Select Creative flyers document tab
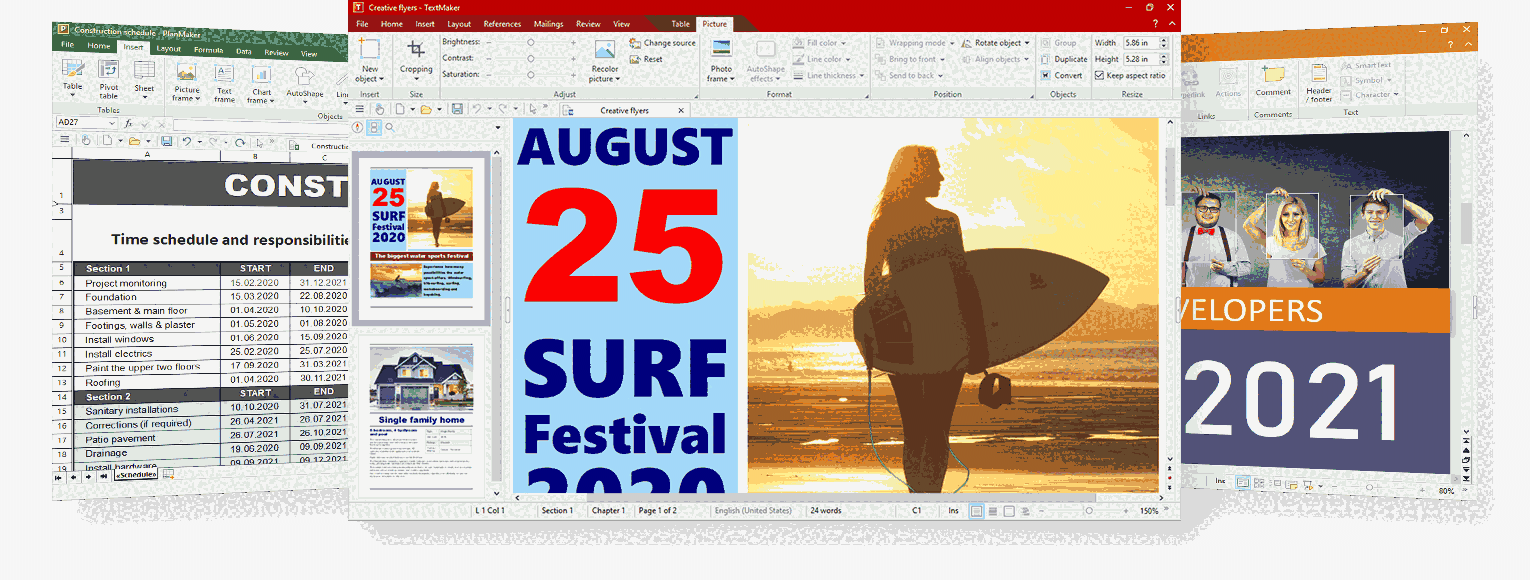 pyautogui.click(x=624, y=111)
